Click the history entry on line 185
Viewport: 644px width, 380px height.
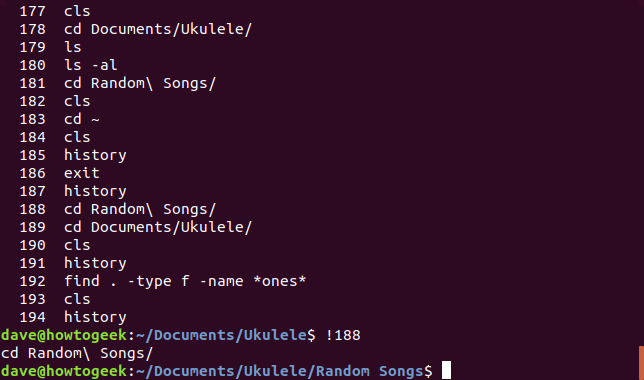[95, 155]
